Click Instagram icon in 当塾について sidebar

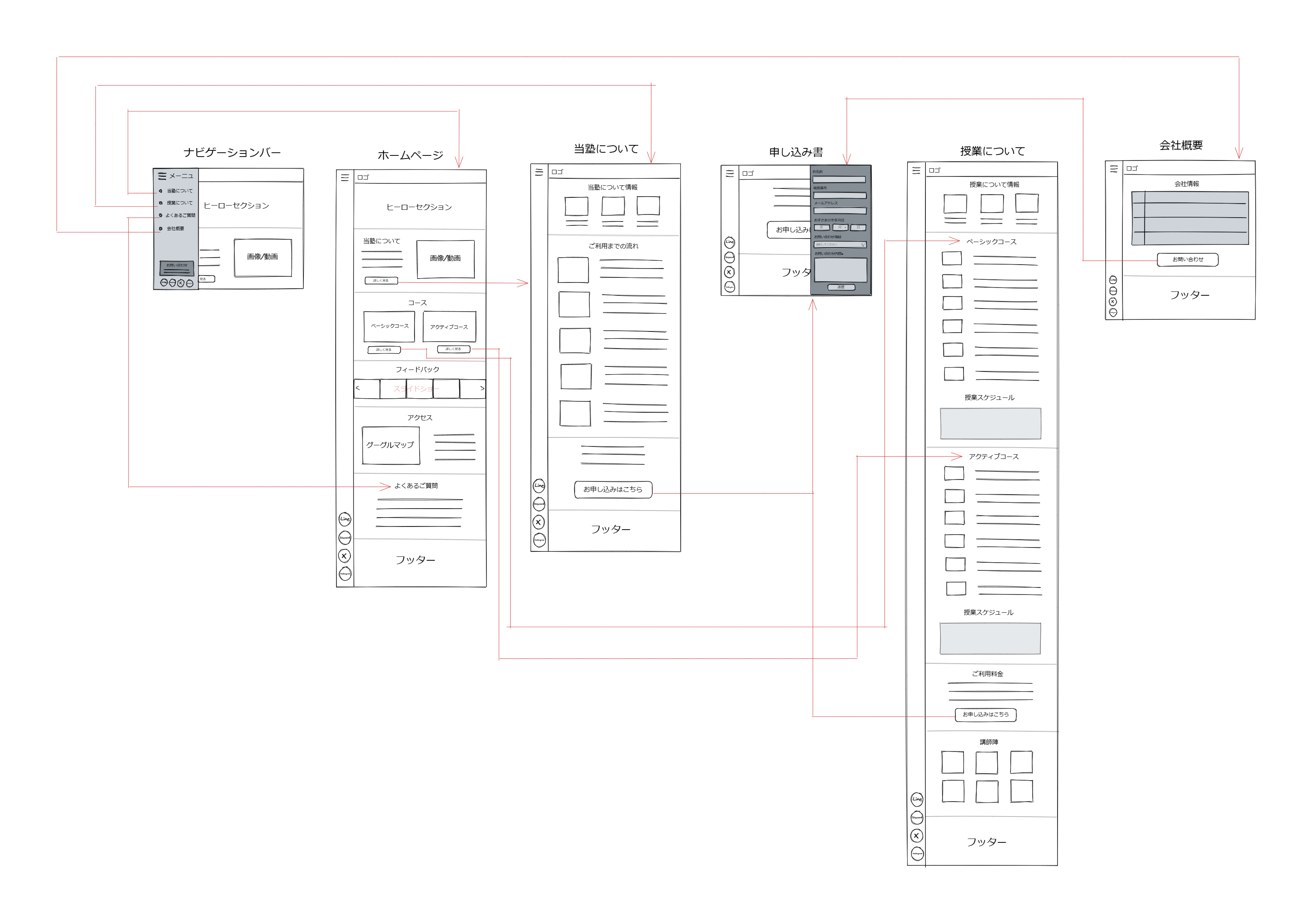point(539,540)
